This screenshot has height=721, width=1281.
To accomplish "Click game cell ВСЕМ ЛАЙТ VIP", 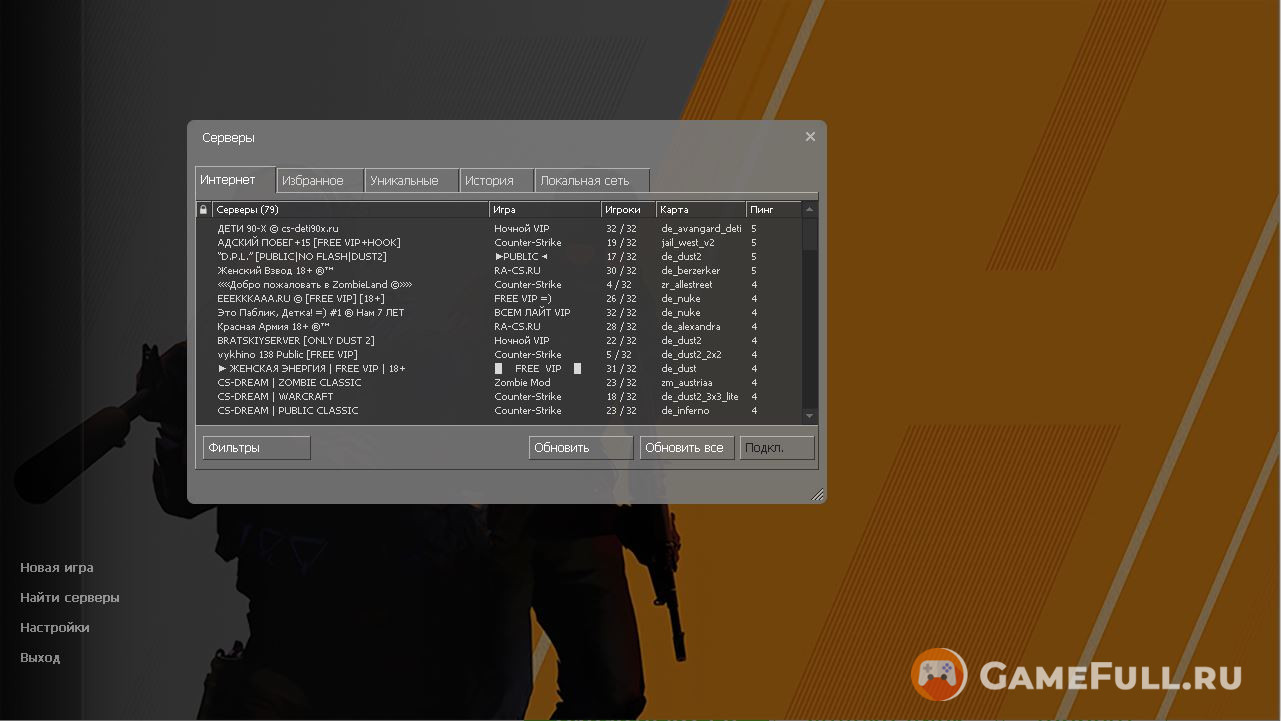I will [532, 313].
